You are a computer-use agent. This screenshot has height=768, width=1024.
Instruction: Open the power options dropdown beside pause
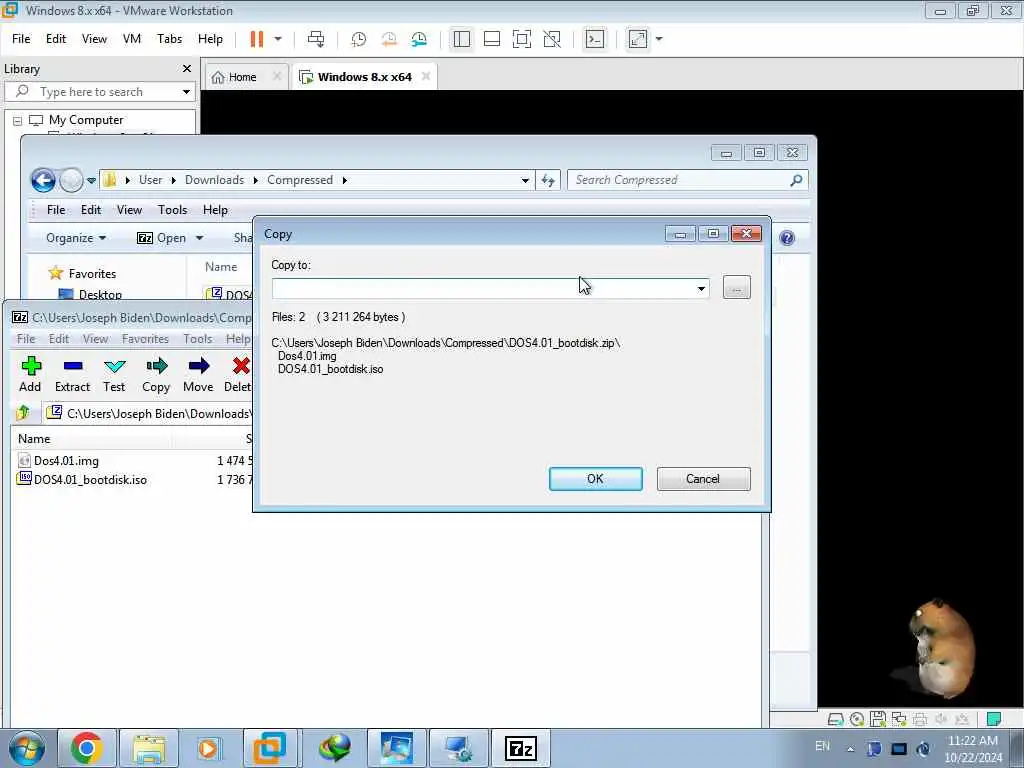coord(278,39)
